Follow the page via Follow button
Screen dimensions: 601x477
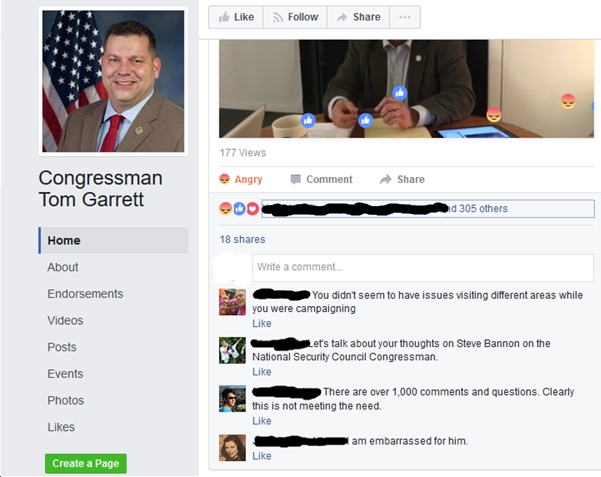[295, 17]
